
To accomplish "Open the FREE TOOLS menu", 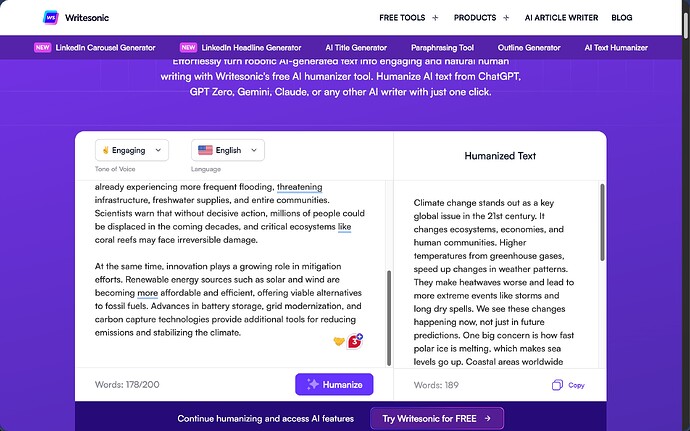I will [402, 18].
